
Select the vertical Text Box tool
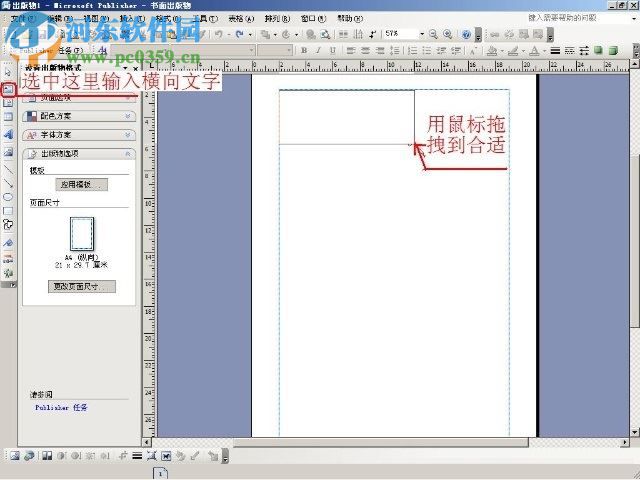pyautogui.click(x=8, y=103)
